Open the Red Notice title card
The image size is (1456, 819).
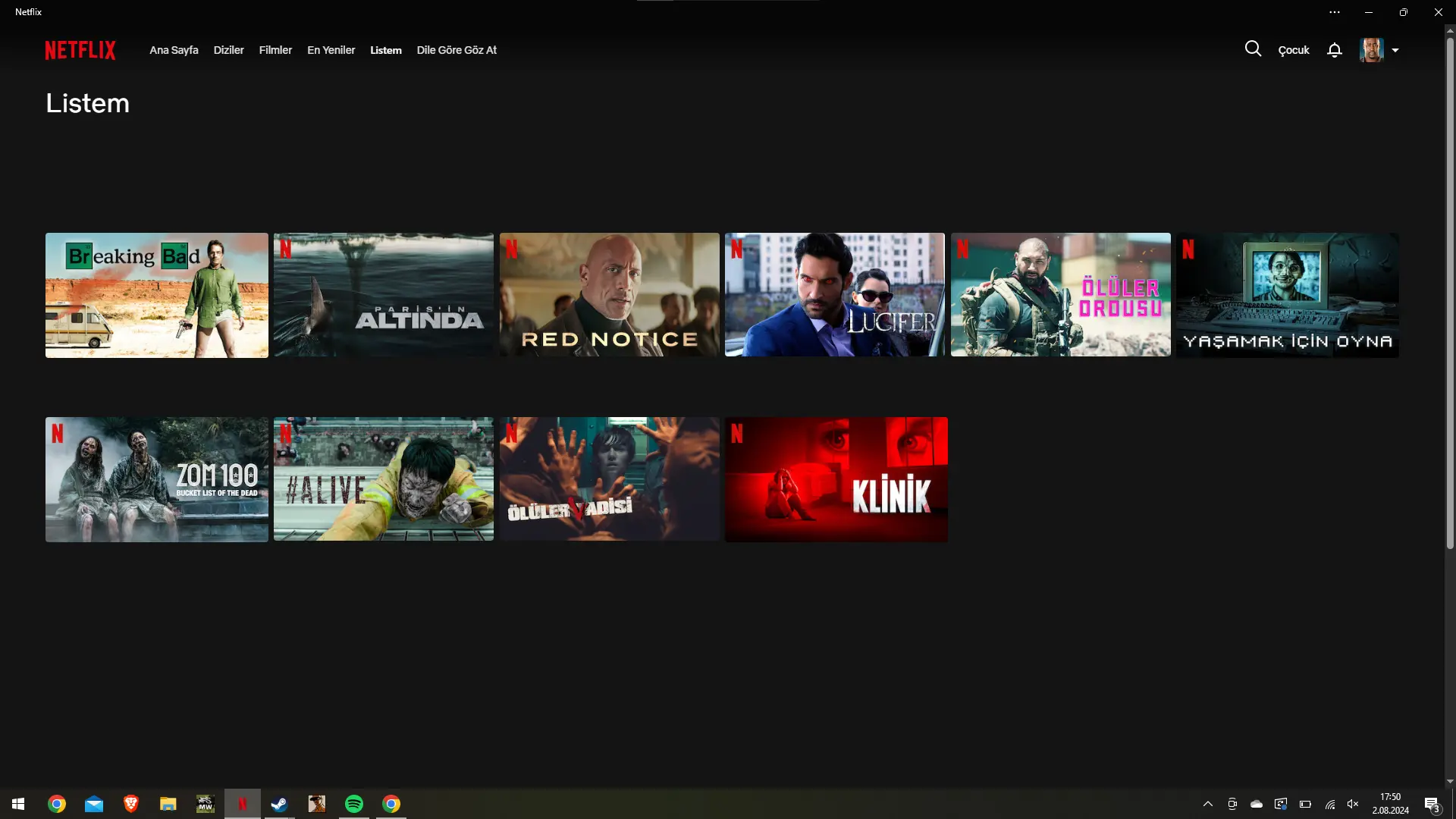(610, 295)
